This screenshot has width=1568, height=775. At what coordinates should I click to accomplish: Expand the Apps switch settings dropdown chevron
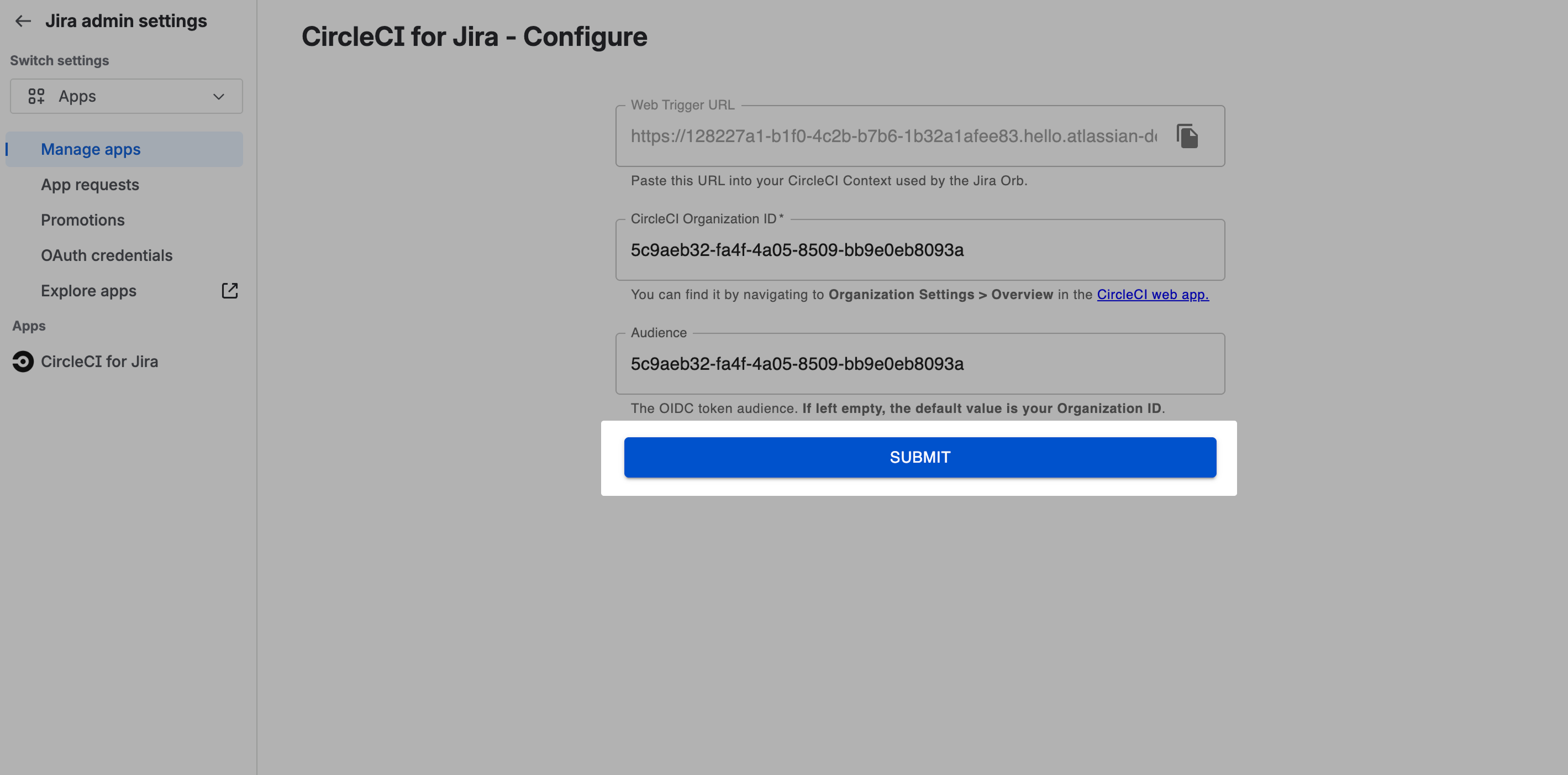[x=219, y=96]
